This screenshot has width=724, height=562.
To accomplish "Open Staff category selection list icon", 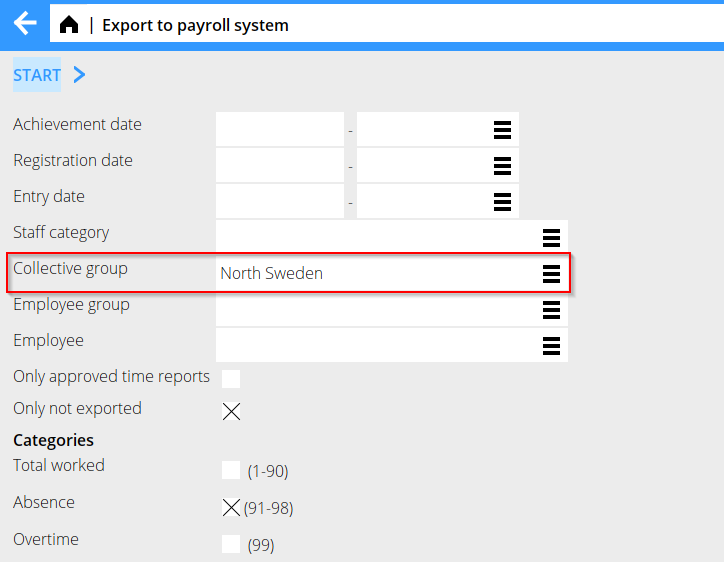I will coord(550,238).
